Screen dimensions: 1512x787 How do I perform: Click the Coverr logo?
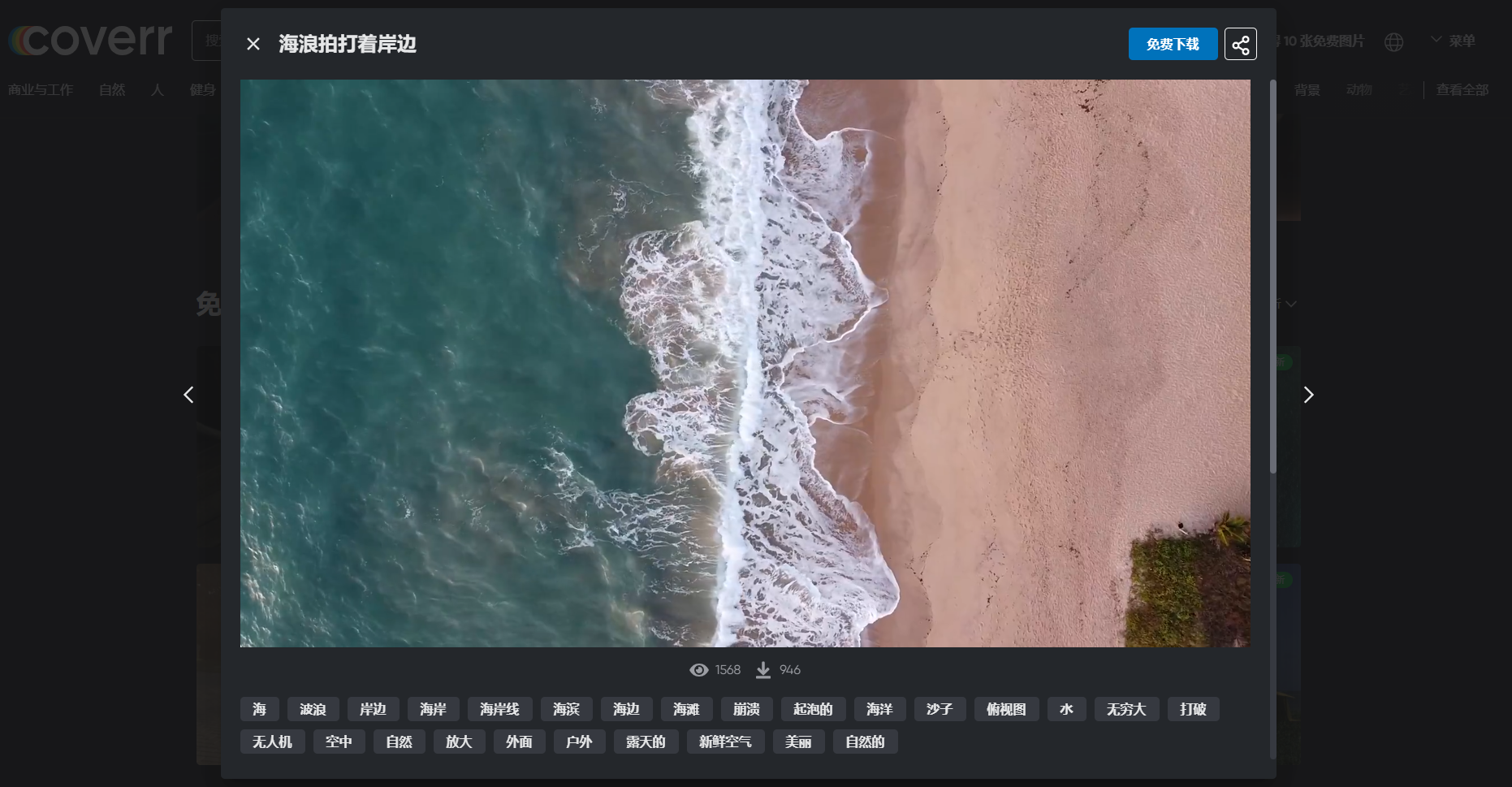[91, 39]
